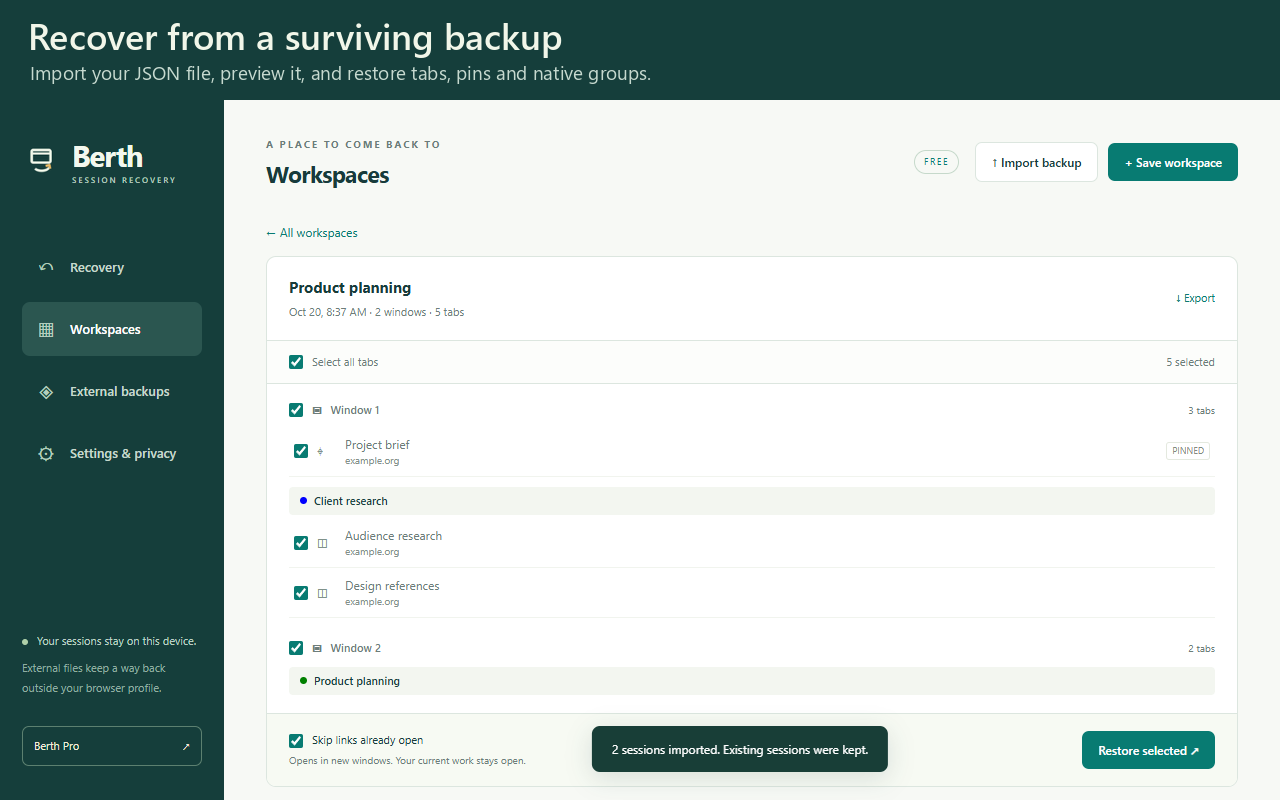Click the Window 2 window icon
This screenshot has height=800, width=1280.
[x=317, y=648]
